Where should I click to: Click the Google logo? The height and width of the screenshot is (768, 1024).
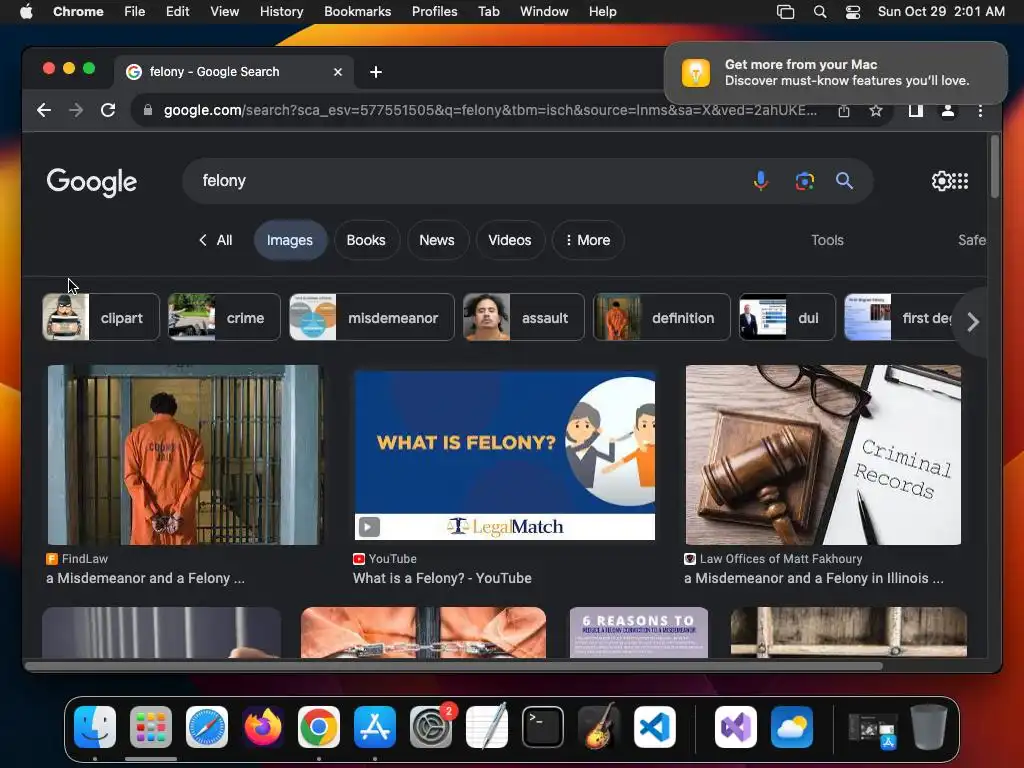[91, 182]
